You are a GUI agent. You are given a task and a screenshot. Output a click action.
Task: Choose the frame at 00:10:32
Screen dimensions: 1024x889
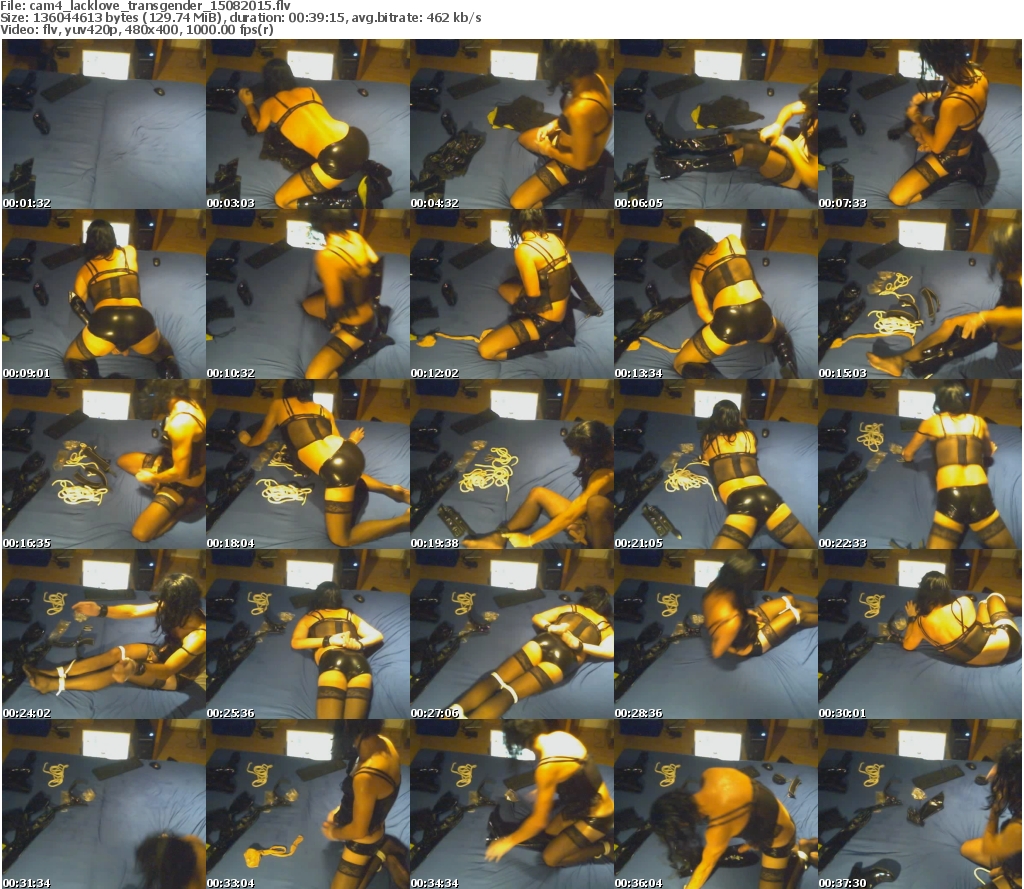point(308,294)
